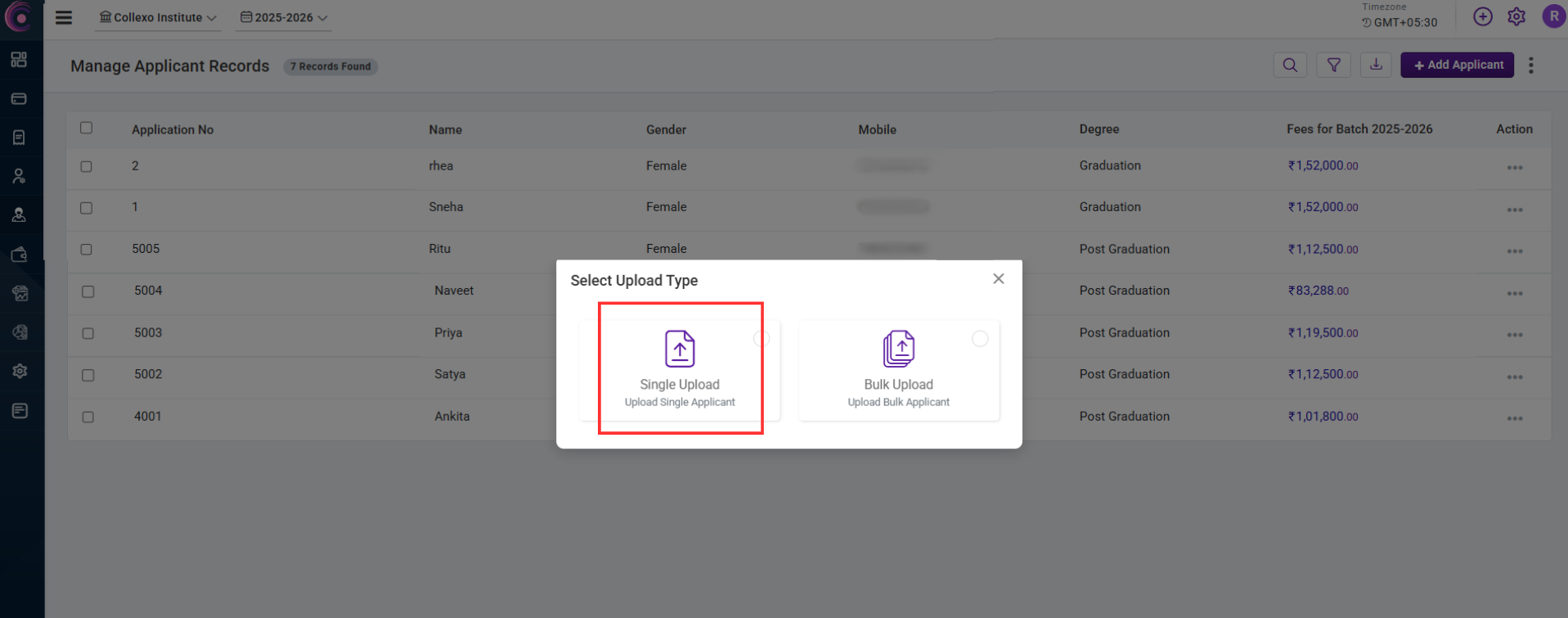Click the plus circle icon in header

[1482, 17]
